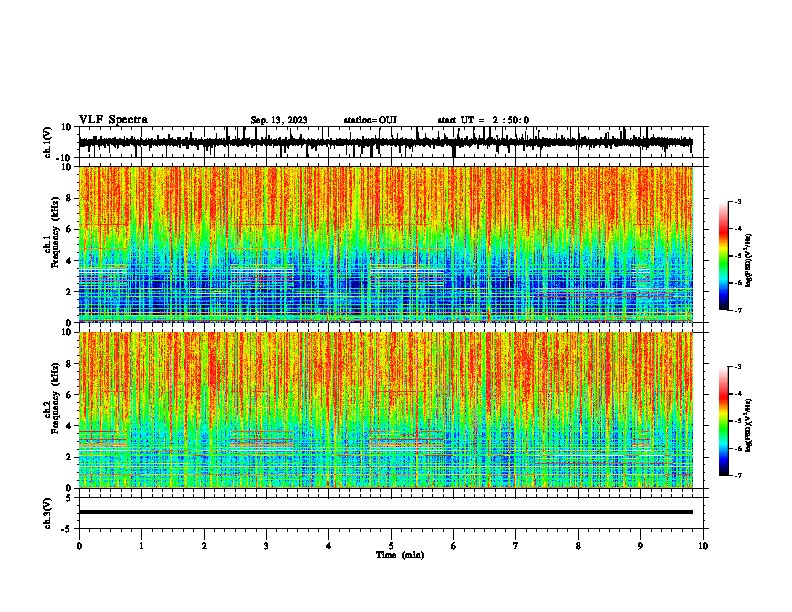Viewport: 792px width, 612px height.
Task: Click the ch.3 flat black voltage trace
Action: (x=385, y=512)
